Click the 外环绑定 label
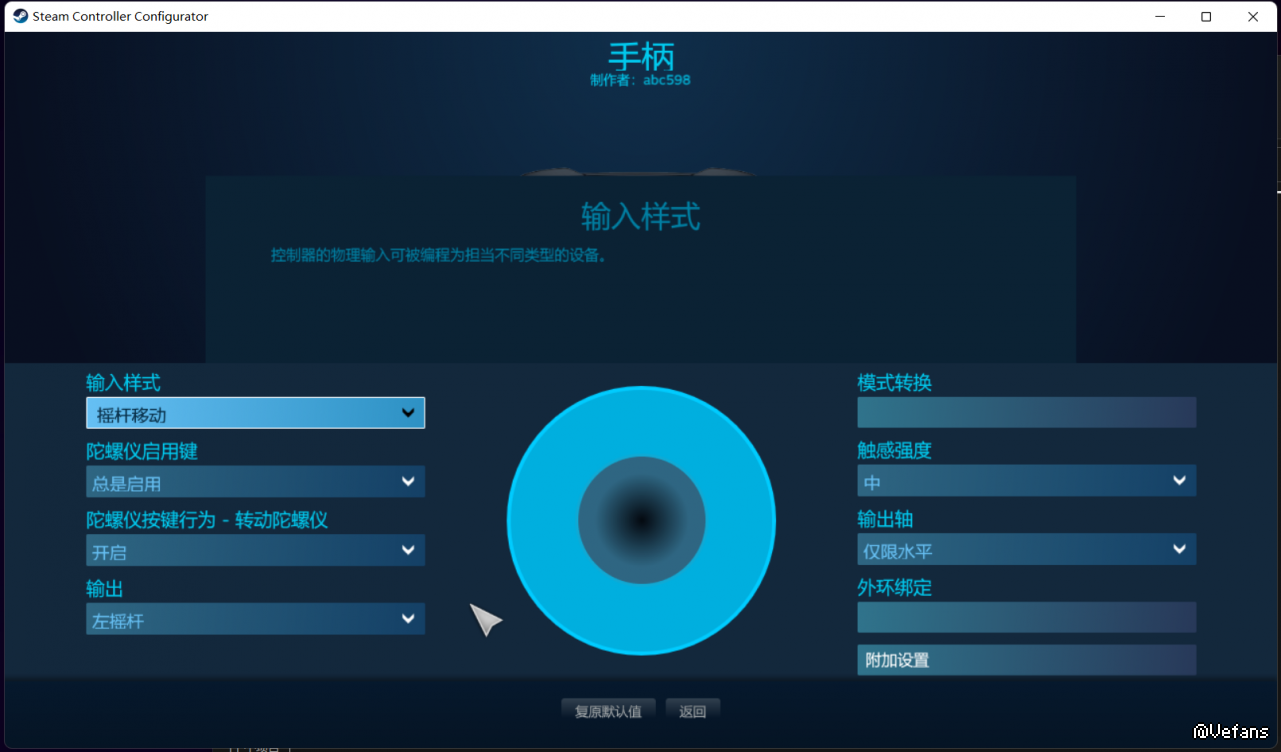The image size is (1281, 752). pos(894,587)
